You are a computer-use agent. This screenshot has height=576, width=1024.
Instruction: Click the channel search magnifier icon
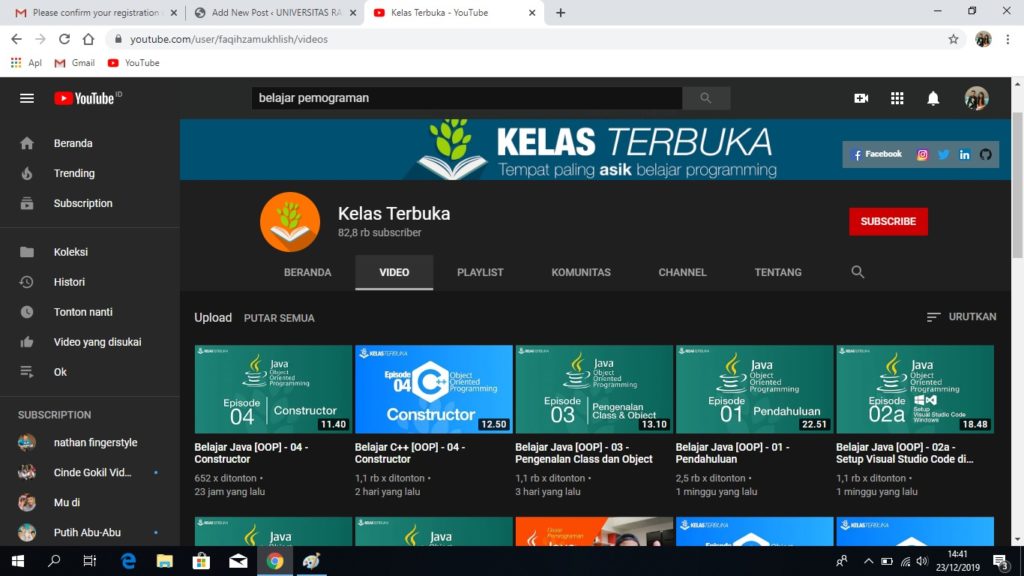[x=857, y=272]
